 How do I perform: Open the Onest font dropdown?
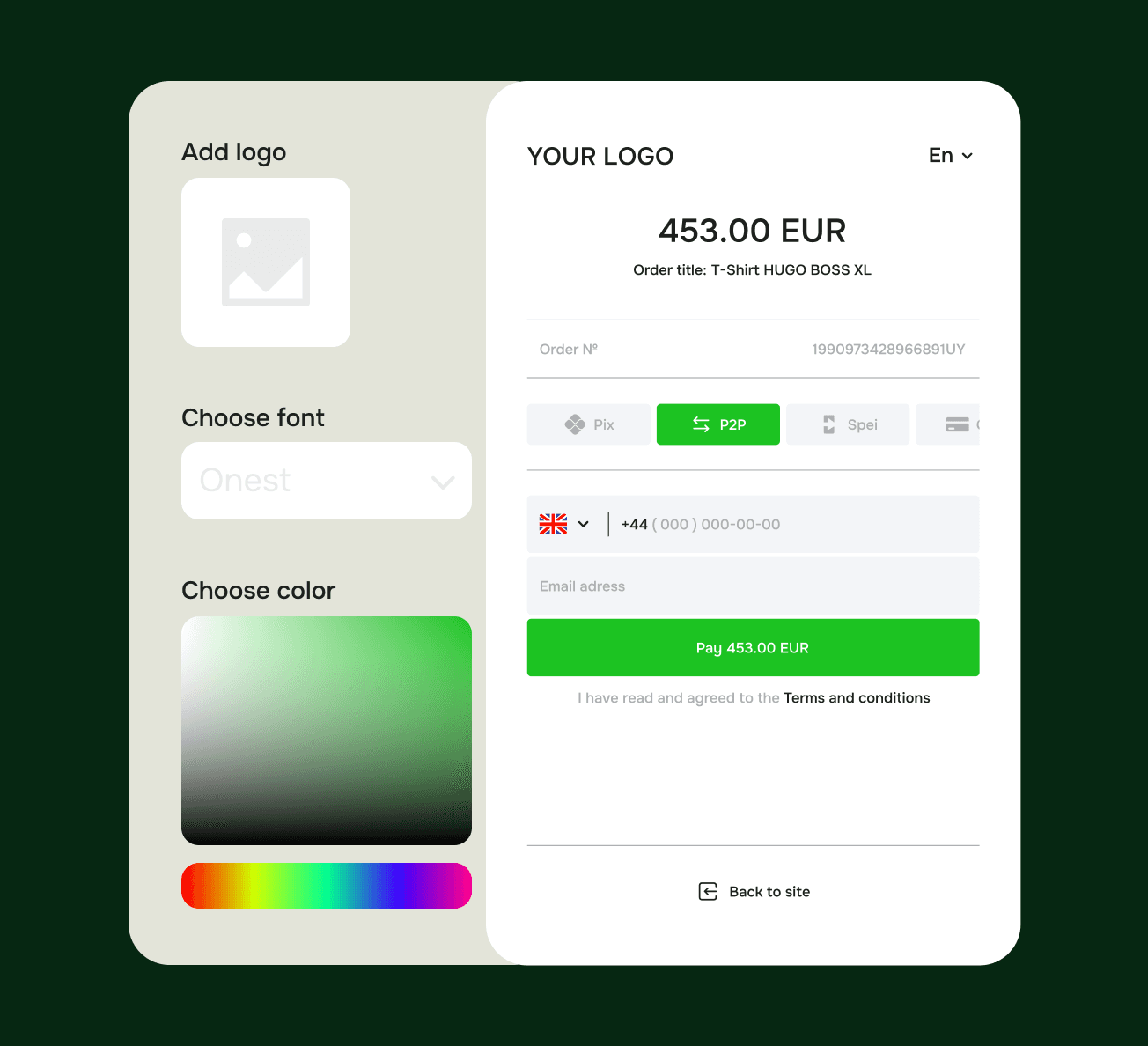(327, 481)
